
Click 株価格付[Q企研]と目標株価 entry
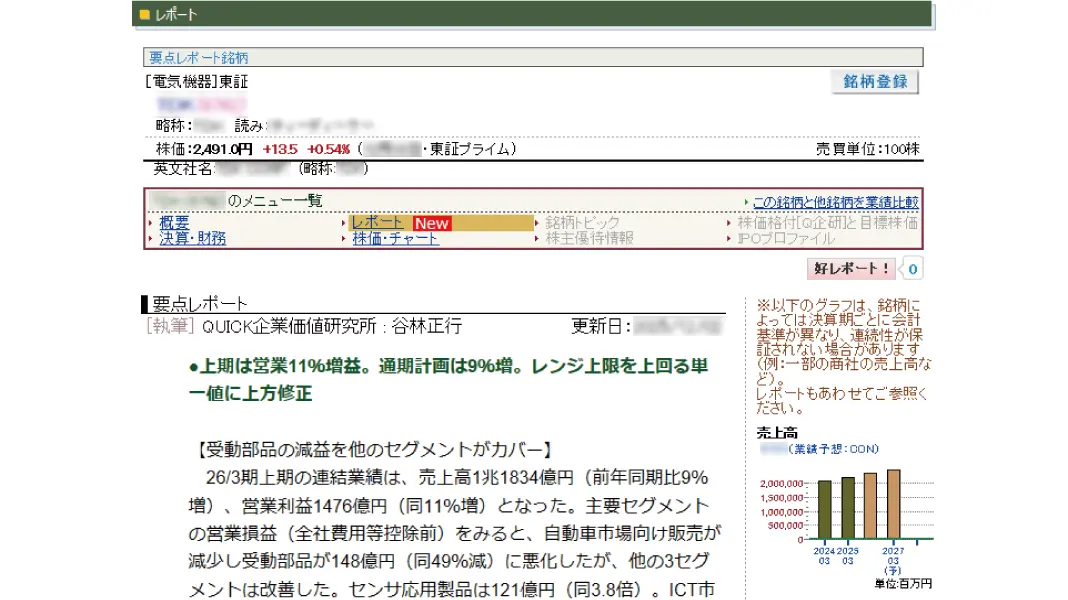pos(828,223)
